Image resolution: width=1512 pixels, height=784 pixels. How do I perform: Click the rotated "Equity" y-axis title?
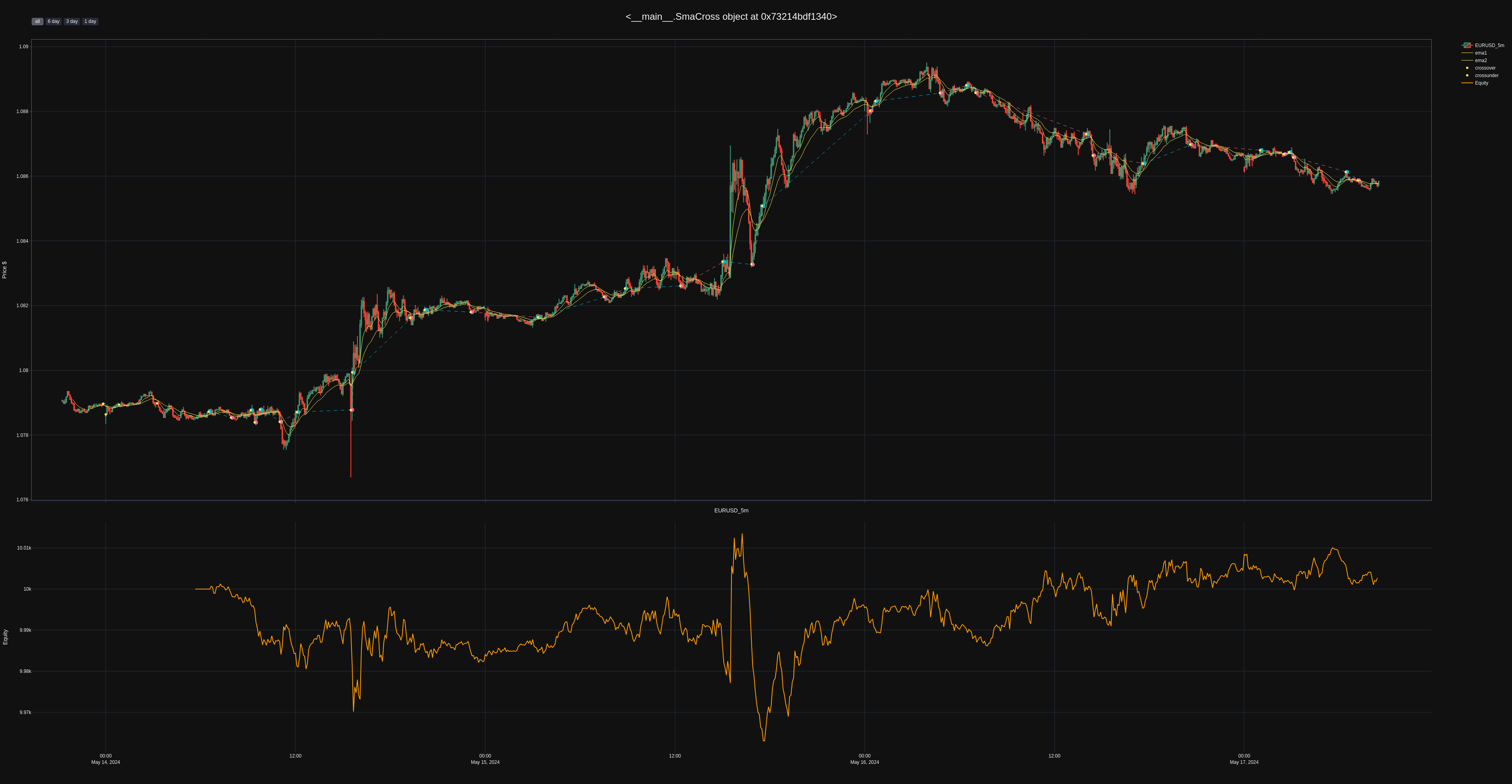click(5, 637)
